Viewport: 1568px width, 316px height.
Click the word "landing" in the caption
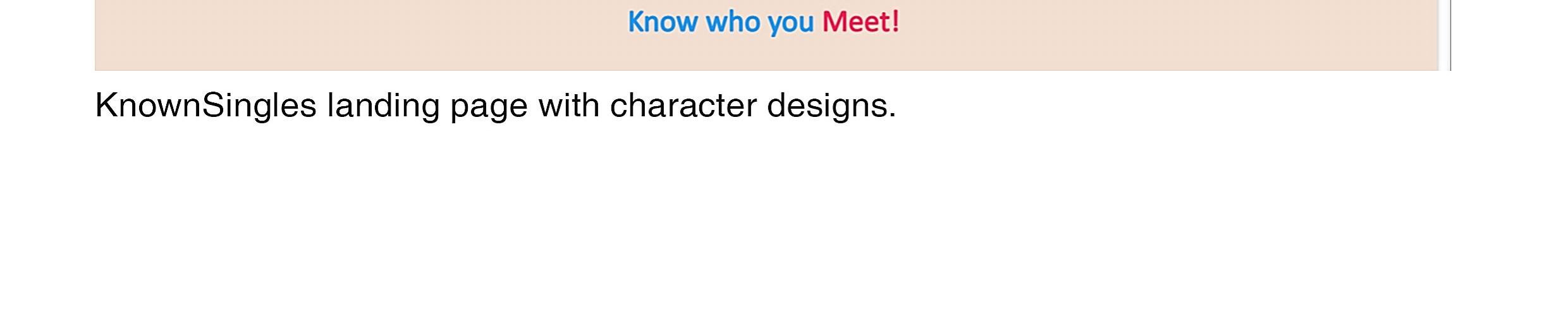[x=383, y=105]
